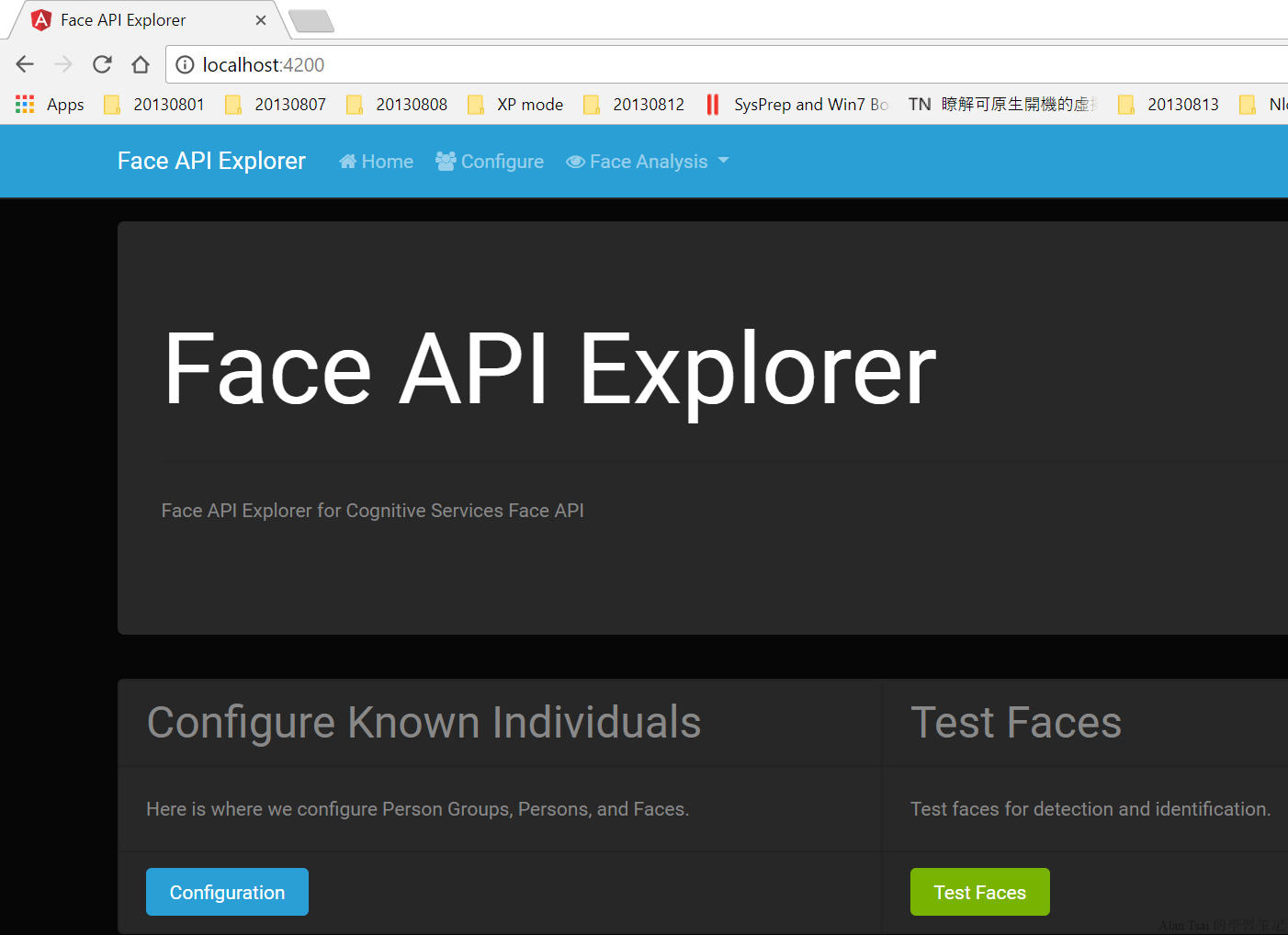Viewport: 1288px width, 935px height.
Task: Open the Apps grid shortcut
Action: coord(51,105)
